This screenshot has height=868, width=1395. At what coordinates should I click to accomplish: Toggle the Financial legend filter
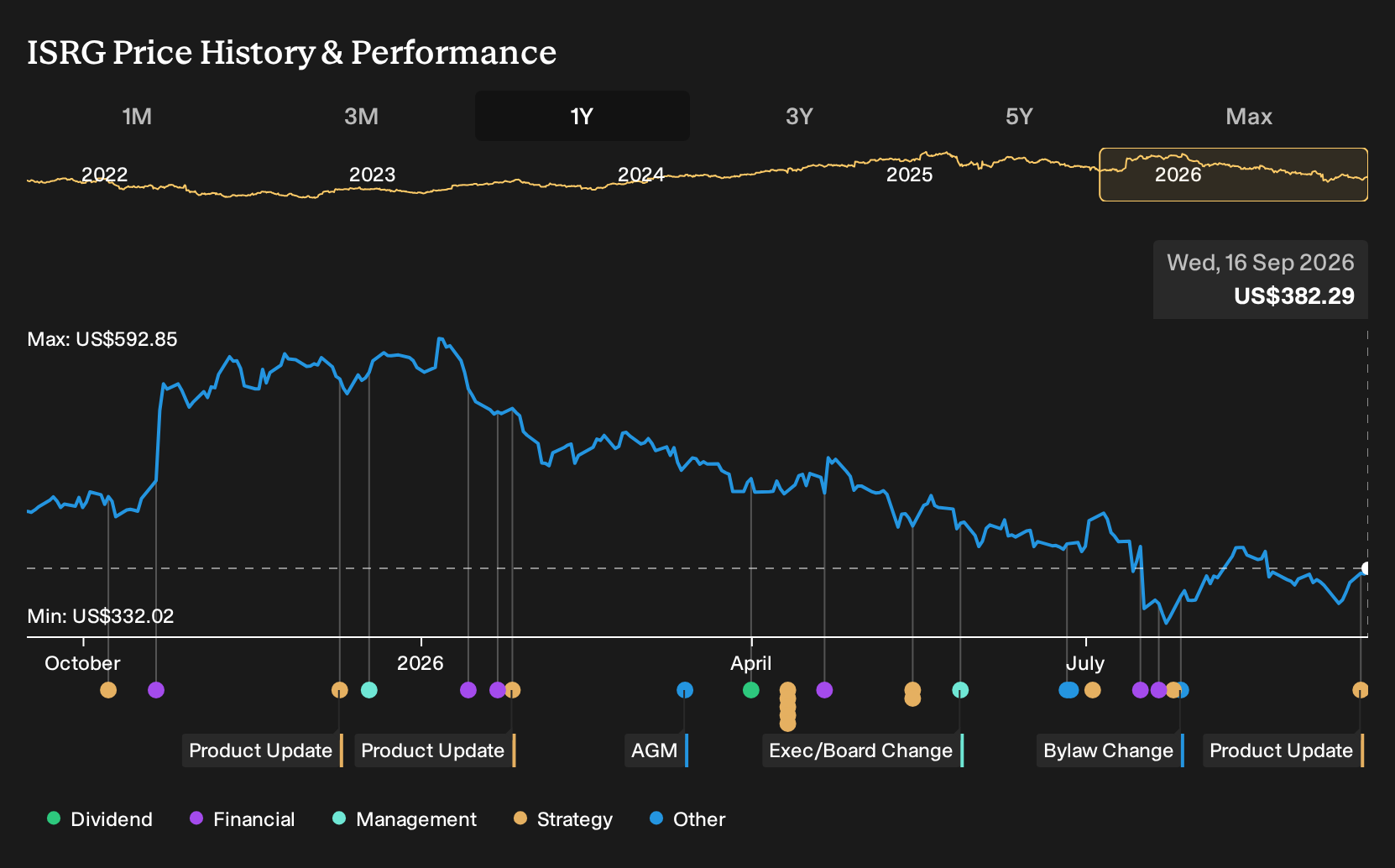coord(243,819)
